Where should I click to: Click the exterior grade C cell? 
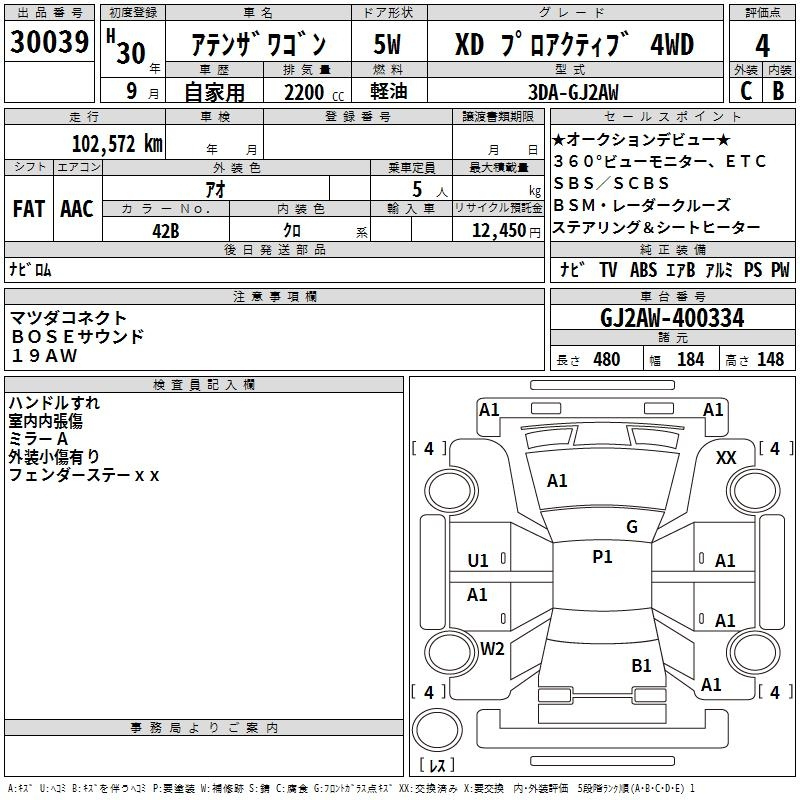point(745,90)
